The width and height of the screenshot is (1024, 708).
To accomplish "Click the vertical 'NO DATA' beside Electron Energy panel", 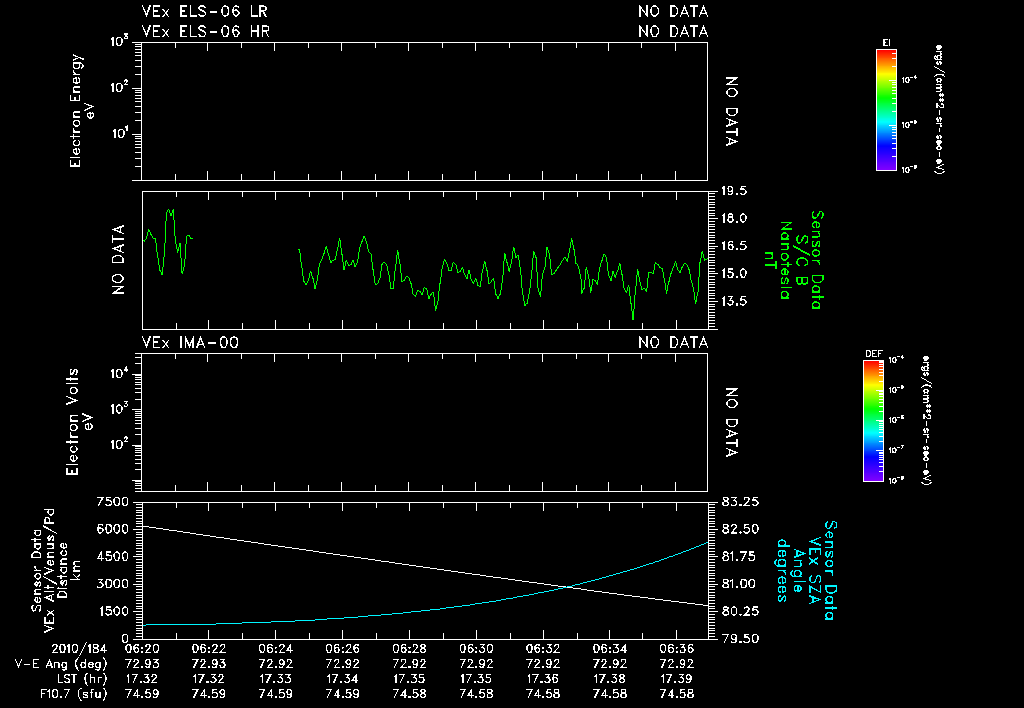I will (x=731, y=111).
